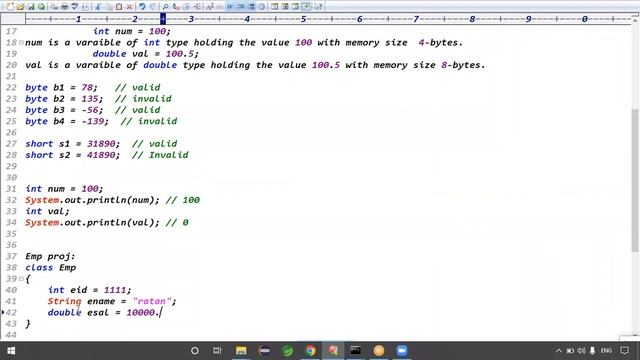Open Google Chrome from taskbar
Image resolution: width=640 pixels, height=360 pixels.
click(x=310, y=351)
